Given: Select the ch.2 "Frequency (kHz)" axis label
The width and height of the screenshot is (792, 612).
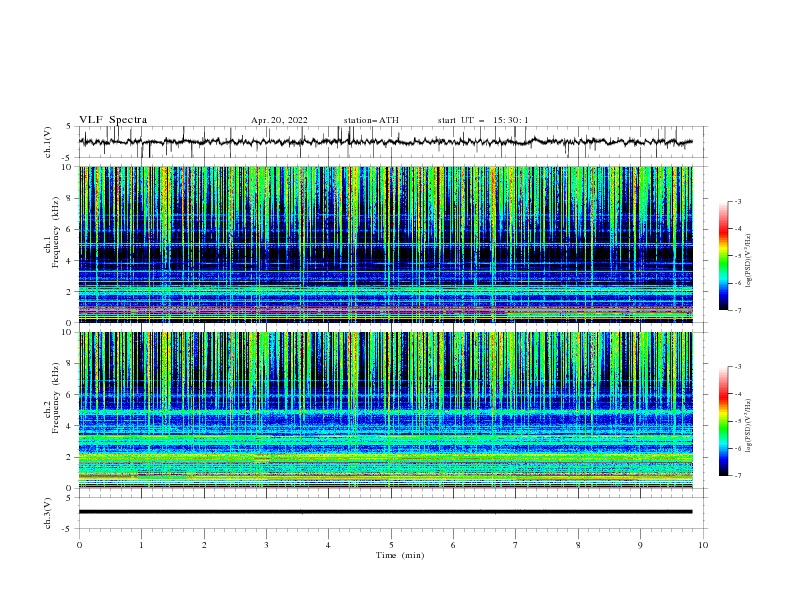Looking at the screenshot, I should pyautogui.click(x=56, y=397).
